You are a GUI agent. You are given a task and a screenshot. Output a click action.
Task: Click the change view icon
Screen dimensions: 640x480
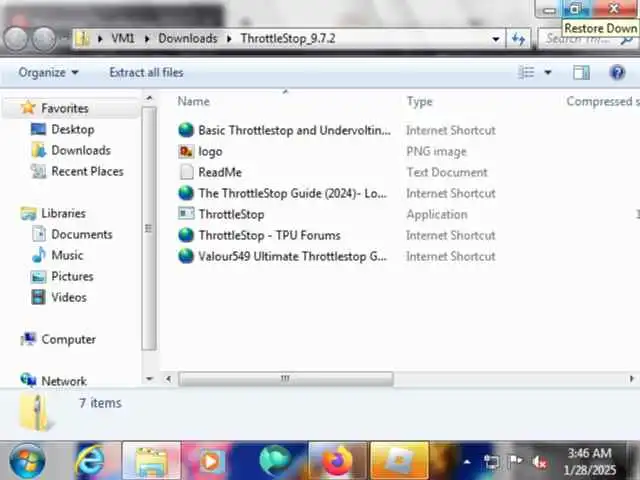point(526,73)
